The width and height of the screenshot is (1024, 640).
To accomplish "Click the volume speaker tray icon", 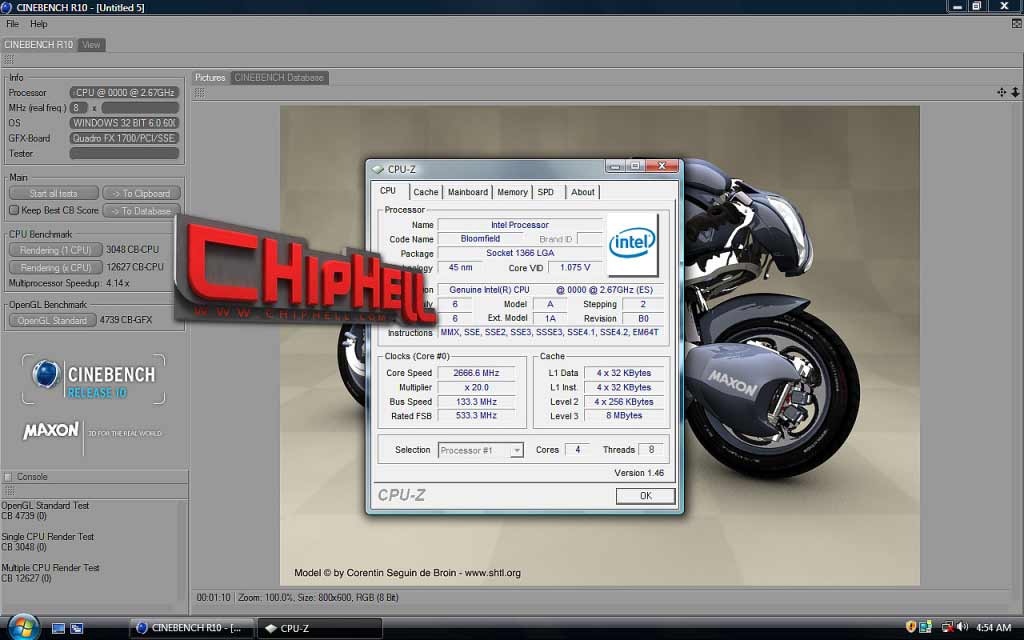I will click(962, 628).
